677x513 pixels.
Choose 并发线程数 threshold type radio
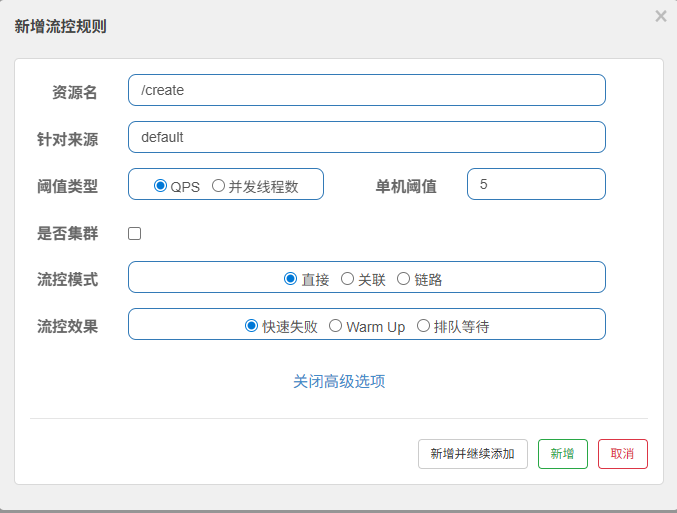(218, 186)
